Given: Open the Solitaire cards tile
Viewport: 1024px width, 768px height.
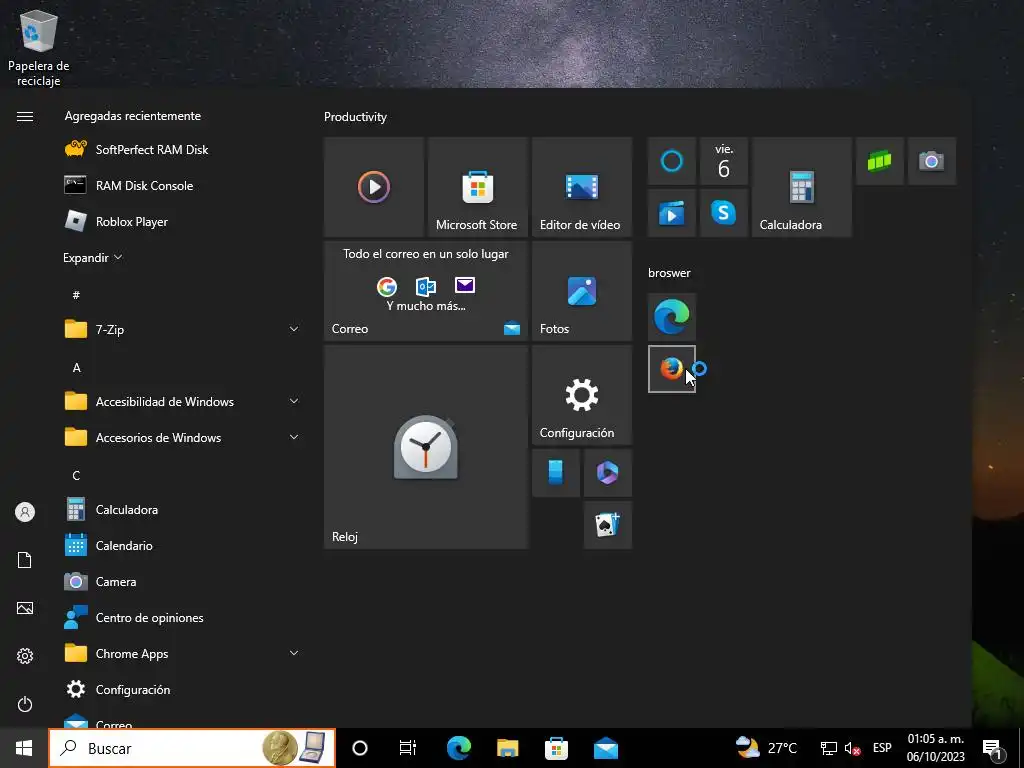Looking at the screenshot, I should click(608, 525).
